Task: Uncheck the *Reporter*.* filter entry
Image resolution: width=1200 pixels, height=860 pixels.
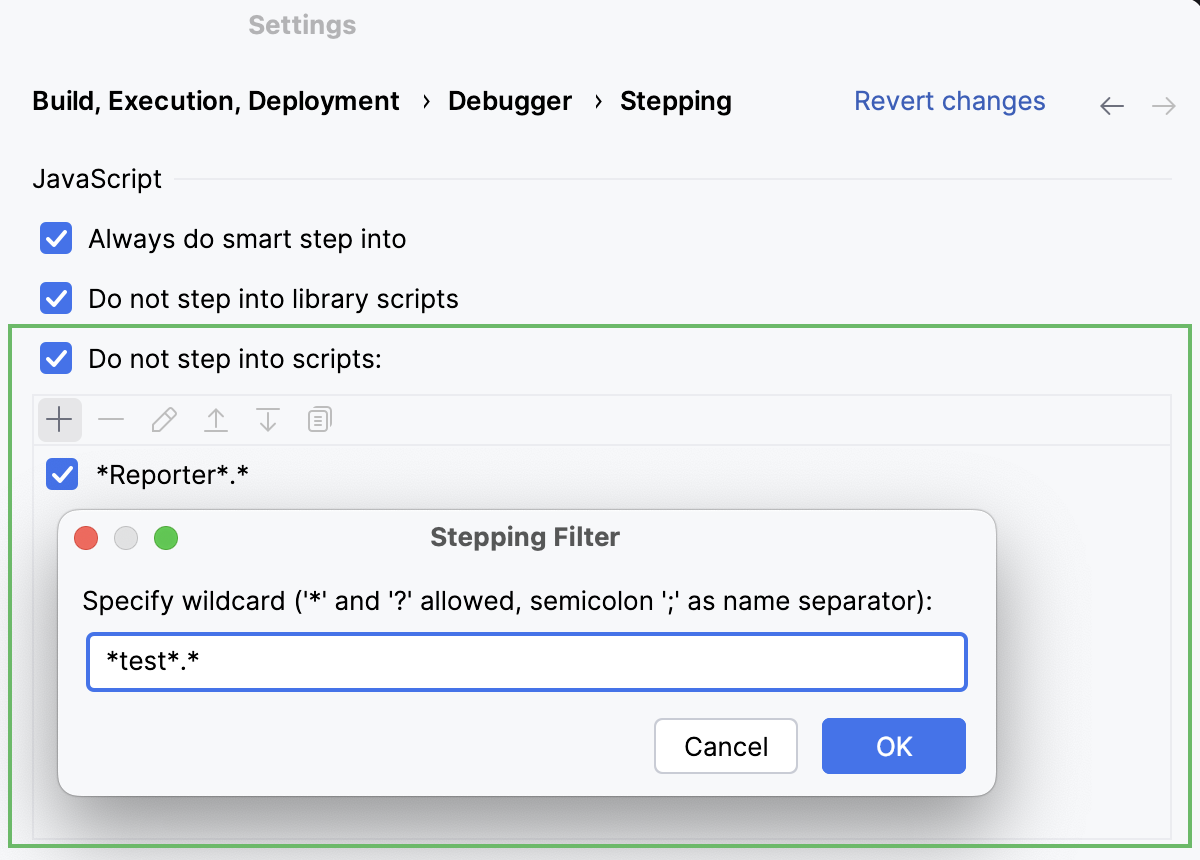Action: click(x=61, y=474)
